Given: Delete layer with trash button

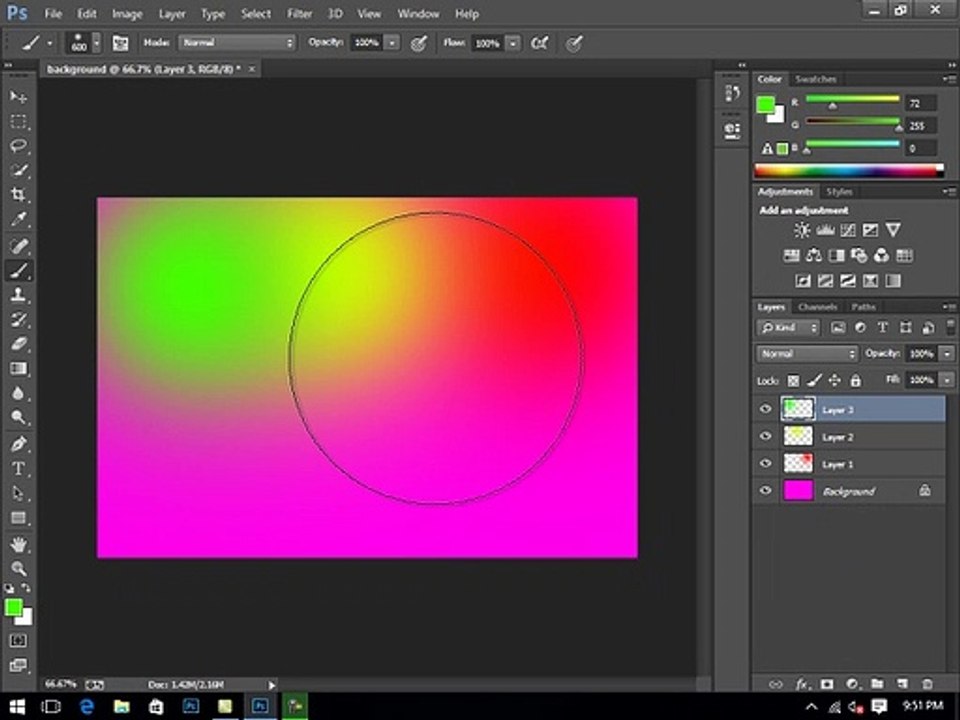Looking at the screenshot, I should coord(927,684).
